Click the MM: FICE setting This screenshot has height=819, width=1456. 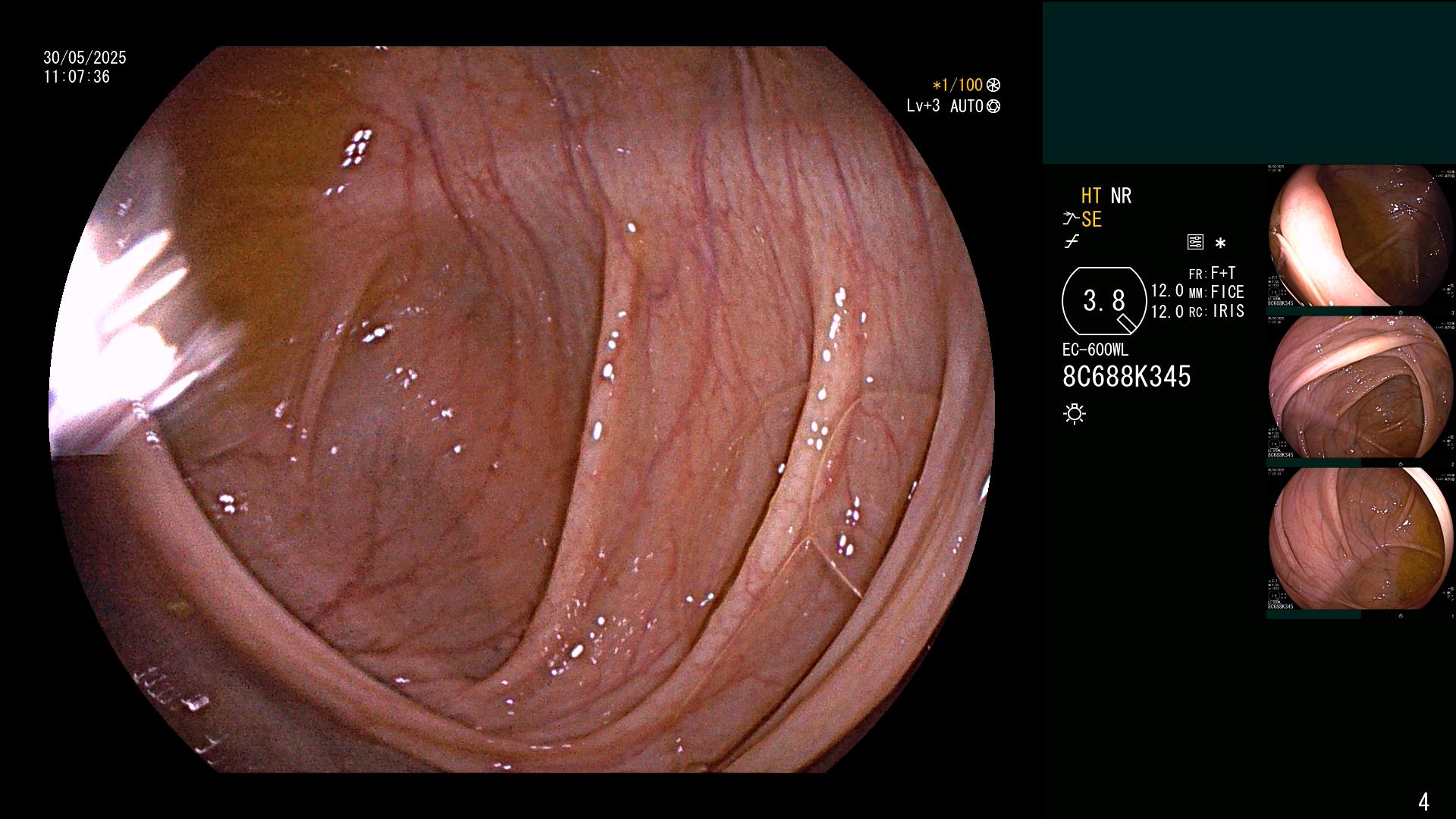(1216, 292)
